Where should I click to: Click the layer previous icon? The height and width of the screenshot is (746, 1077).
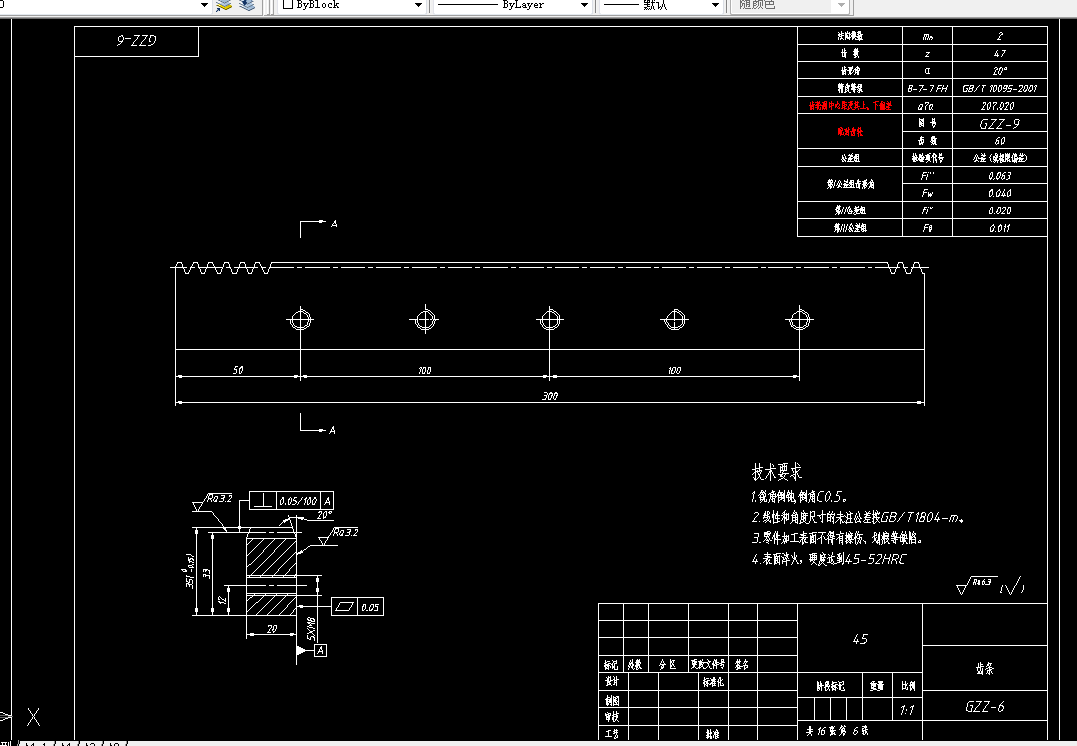(x=247, y=5)
